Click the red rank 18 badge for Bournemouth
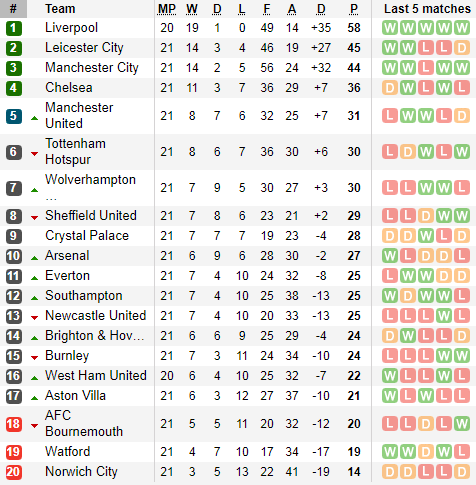This screenshot has height=485, width=476. (14, 424)
